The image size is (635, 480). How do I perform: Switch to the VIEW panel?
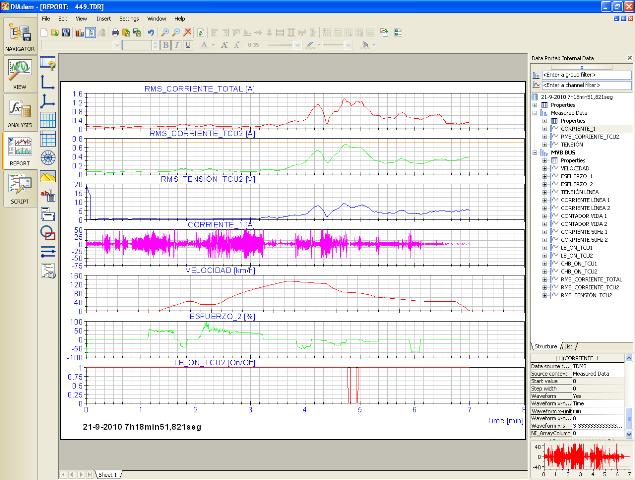[19, 75]
